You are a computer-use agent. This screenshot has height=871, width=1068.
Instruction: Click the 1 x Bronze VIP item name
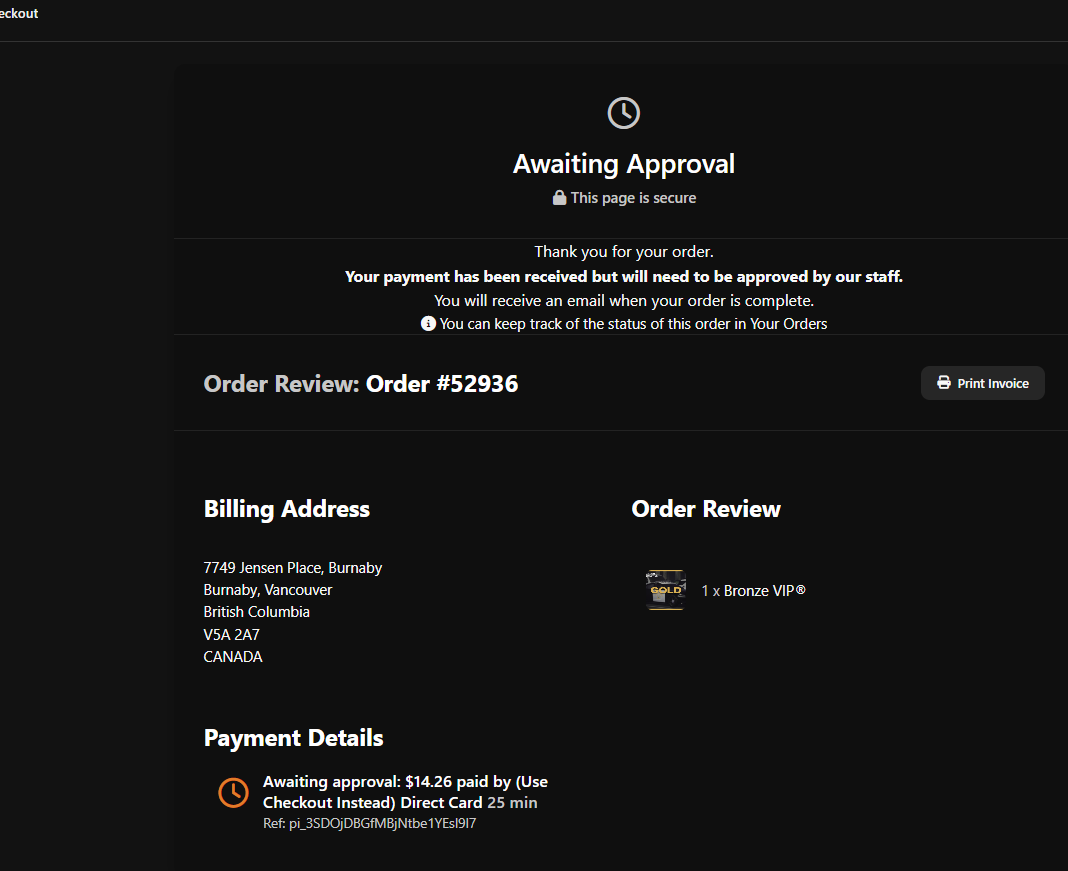pyautogui.click(x=753, y=591)
